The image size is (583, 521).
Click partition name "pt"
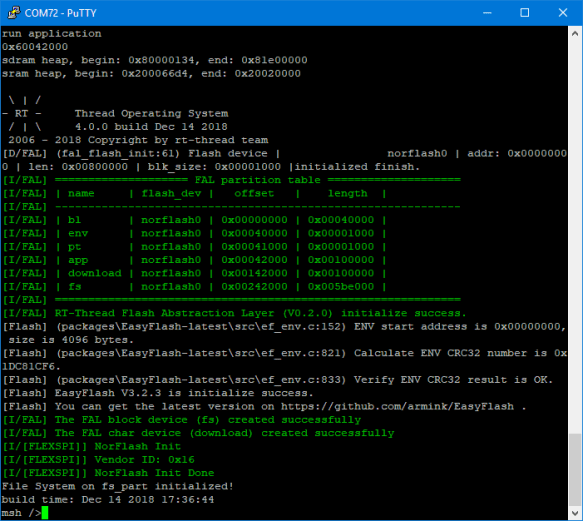coord(74,247)
